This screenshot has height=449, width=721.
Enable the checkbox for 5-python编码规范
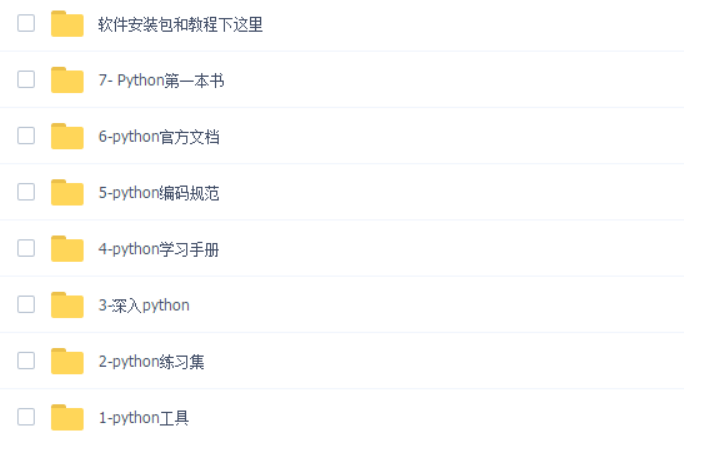26,192
